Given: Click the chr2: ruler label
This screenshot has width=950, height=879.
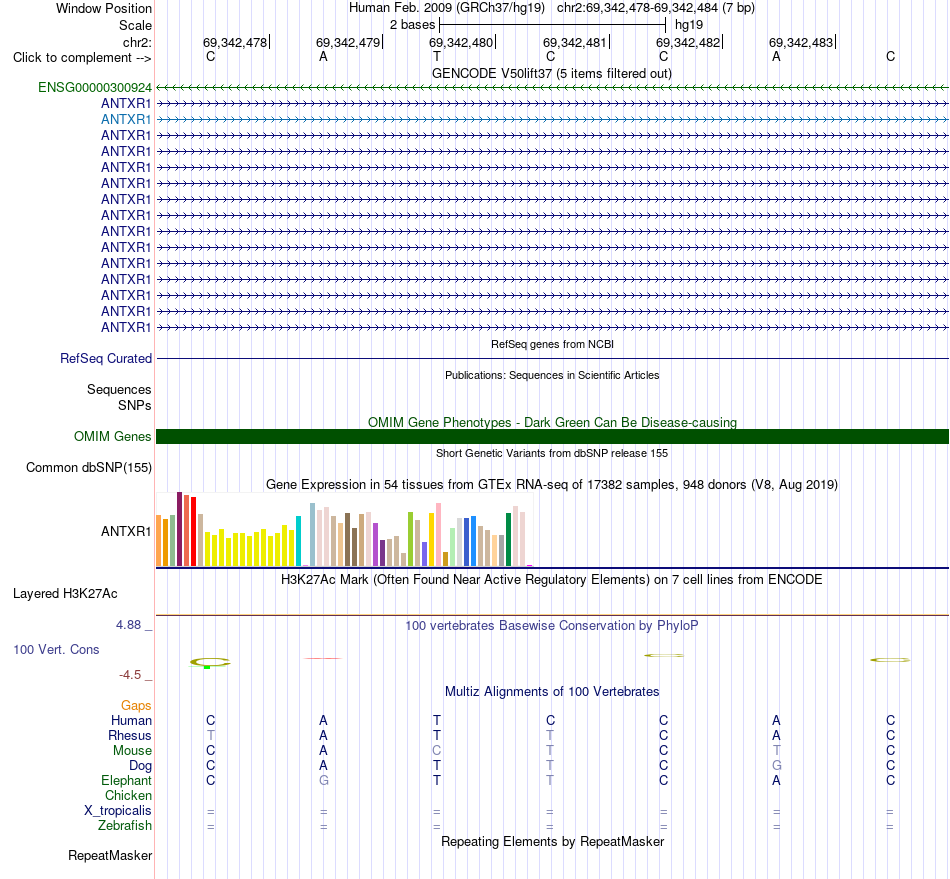Looking at the screenshot, I should pos(137,42).
